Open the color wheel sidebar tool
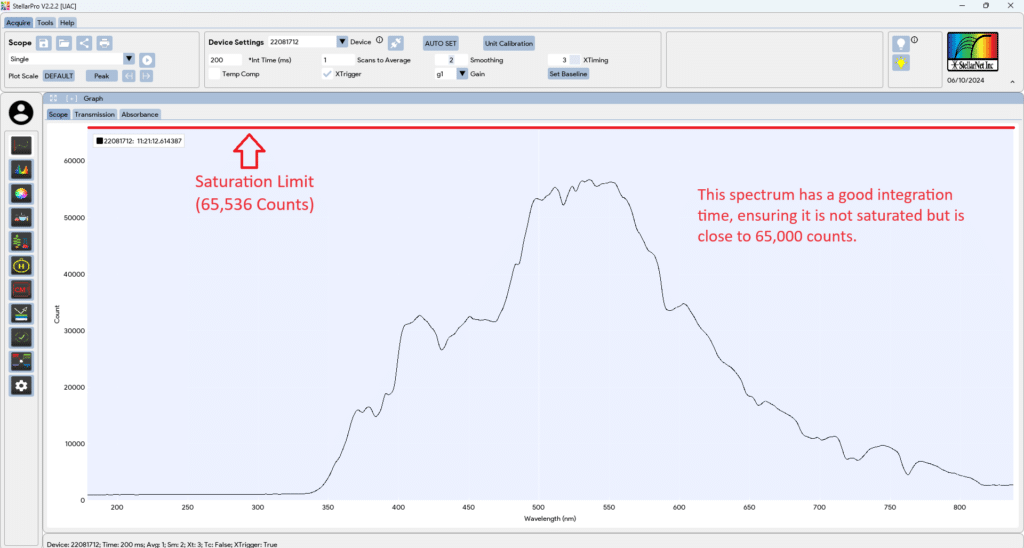Viewport: 1024px width, 548px height. (x=21, y=193)
